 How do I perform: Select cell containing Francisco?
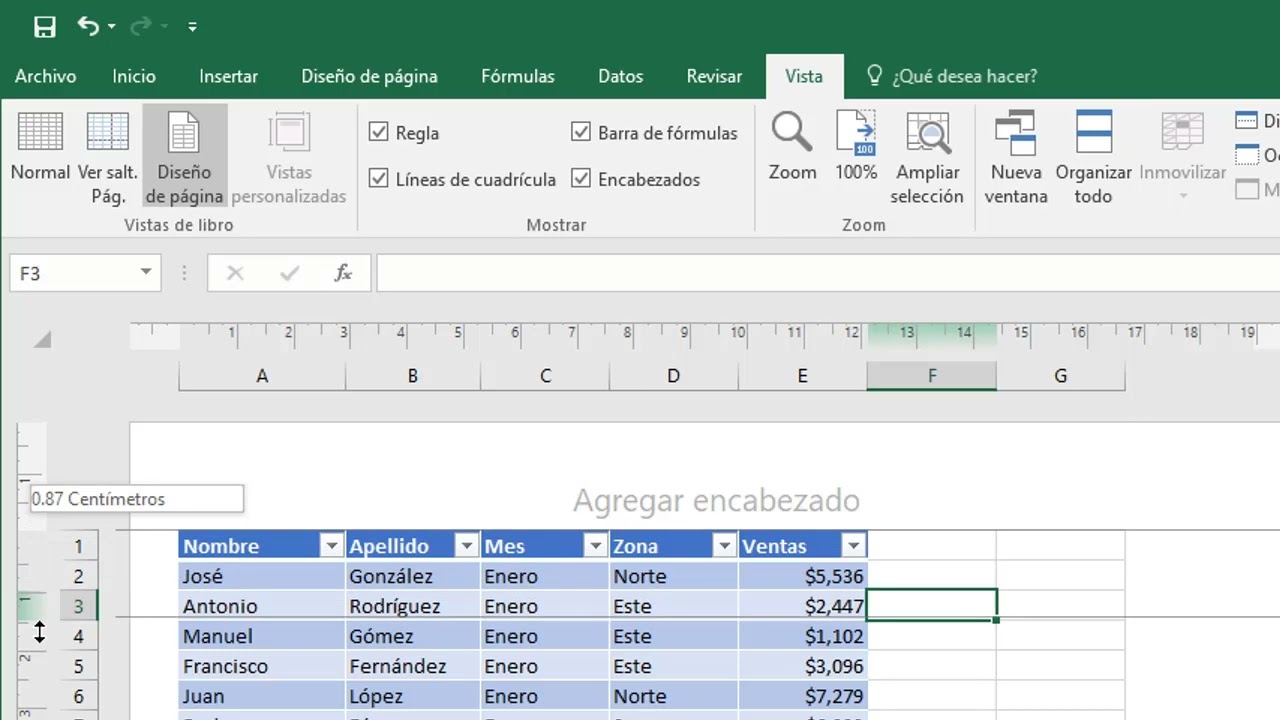[262, 666]
